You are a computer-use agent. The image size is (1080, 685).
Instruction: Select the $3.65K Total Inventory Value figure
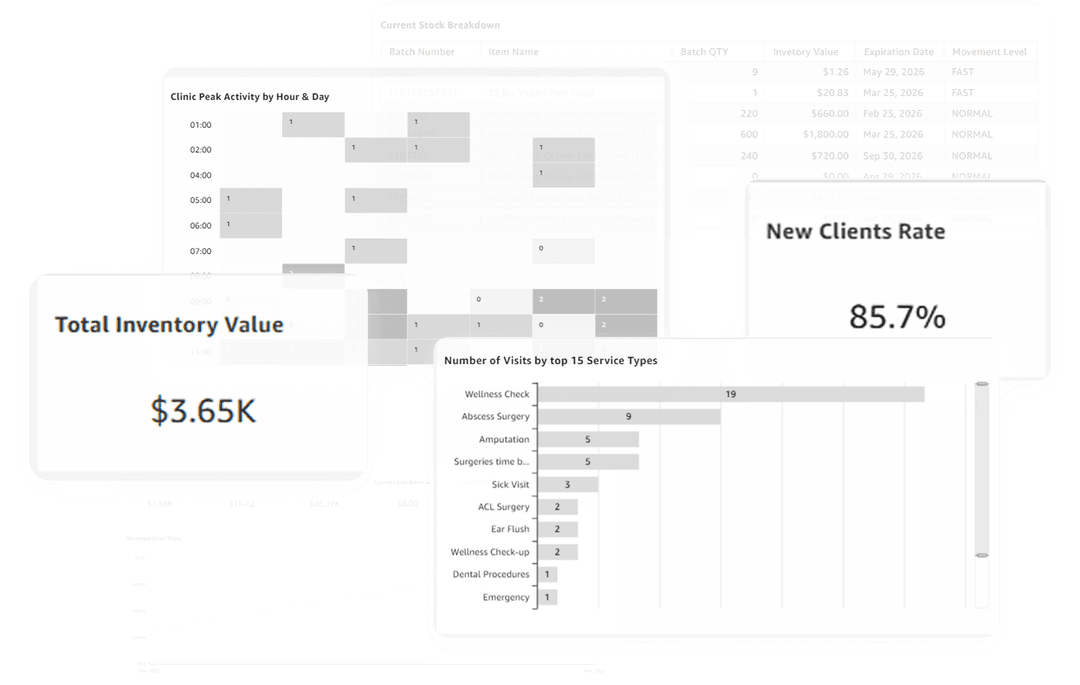click(x=203, y=410)
